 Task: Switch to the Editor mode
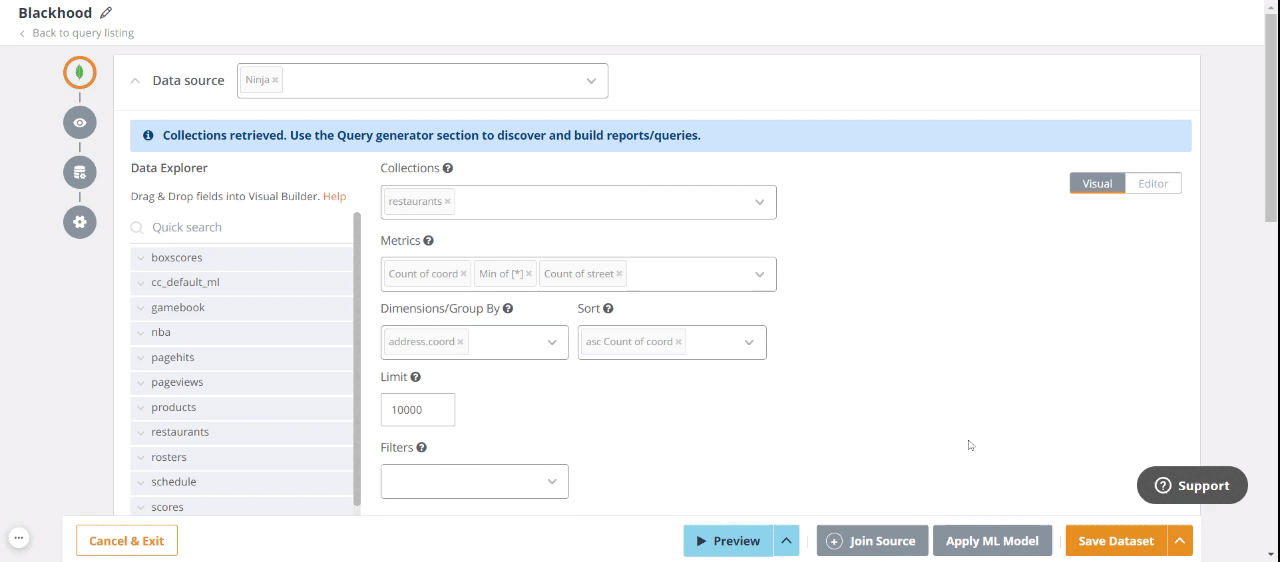[x=1153, y=184]
